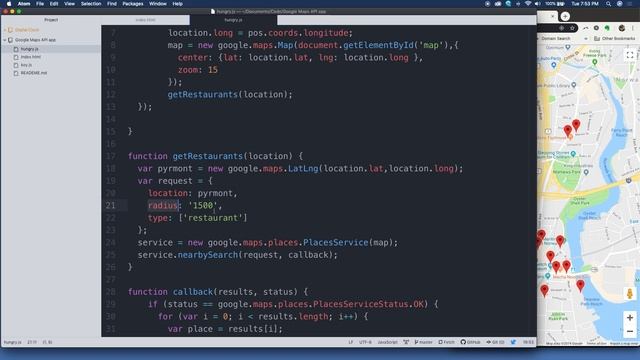Open a new tab in Chrome
Viewport: 640px width, 360px height.
pos(565,16)
